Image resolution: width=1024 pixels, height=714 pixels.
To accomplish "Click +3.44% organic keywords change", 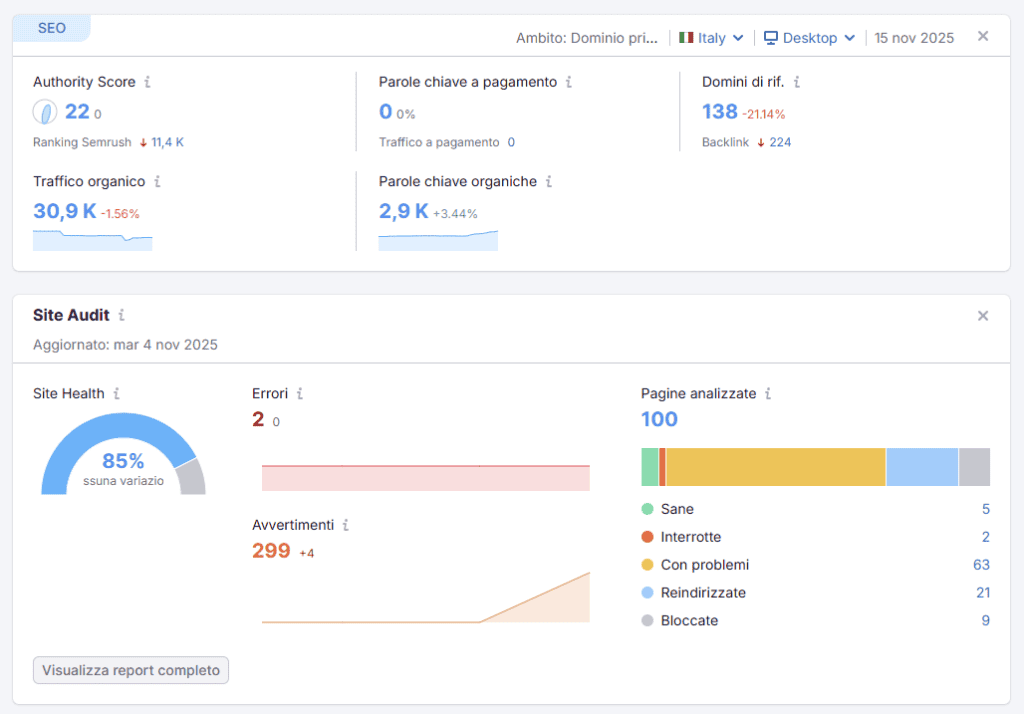I will [x=455, y=214].
